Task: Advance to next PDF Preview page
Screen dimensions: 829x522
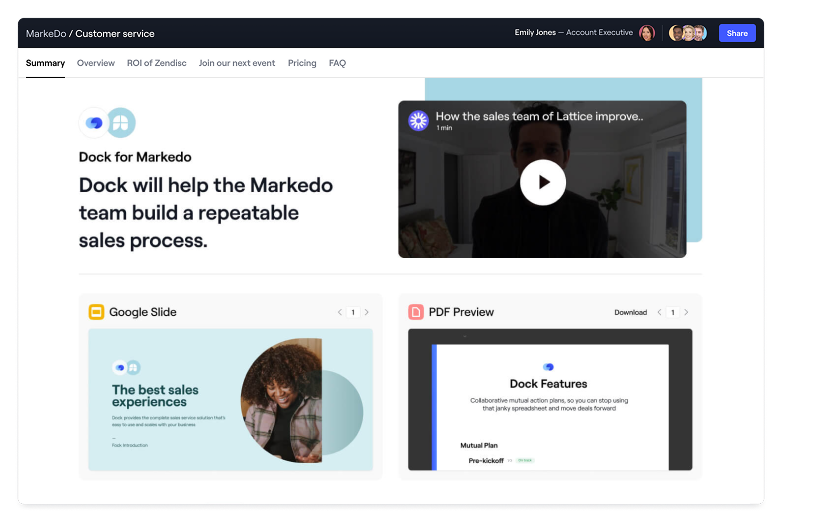Action: pyautogui.click(x=686, y=312)
